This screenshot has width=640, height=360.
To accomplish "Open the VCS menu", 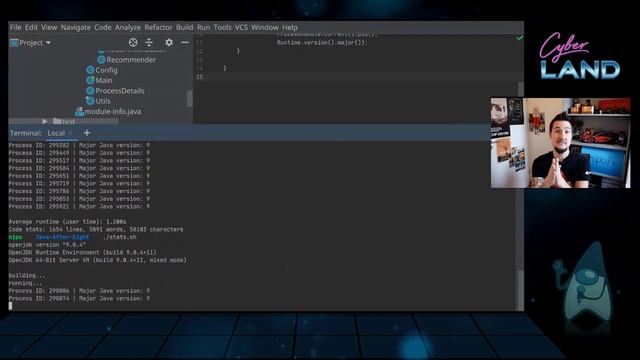I will [x=241, y=27].
